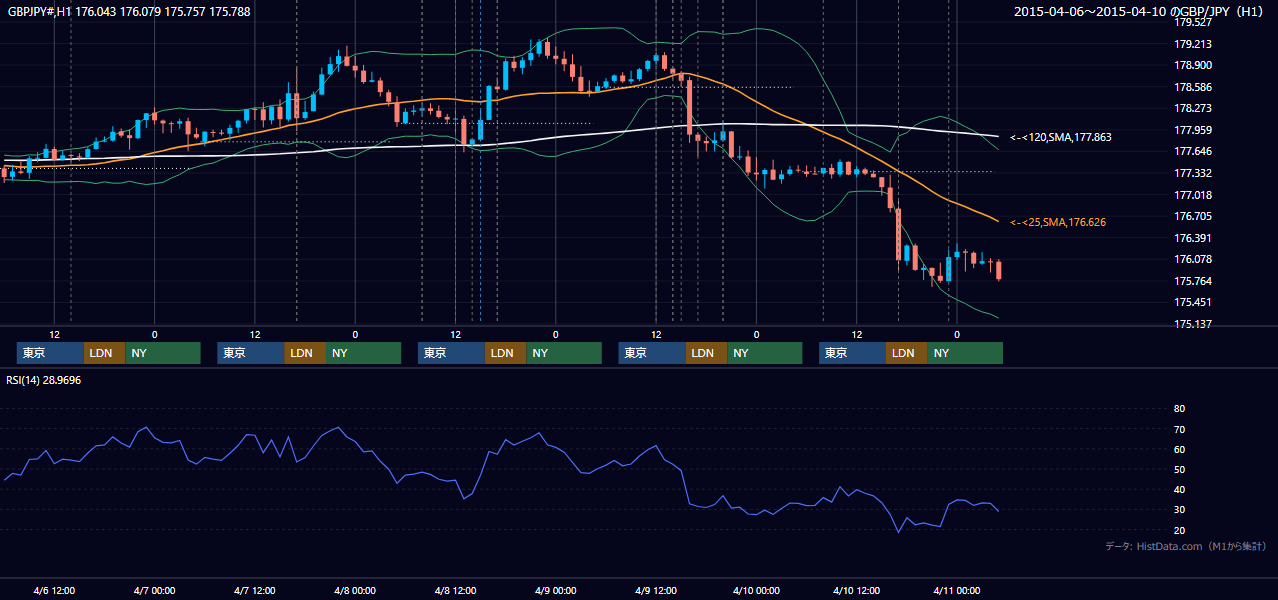Click the 4/11 00:00 time label
The height and width of the screenshot is (600, 1278).
coord(956,590)
